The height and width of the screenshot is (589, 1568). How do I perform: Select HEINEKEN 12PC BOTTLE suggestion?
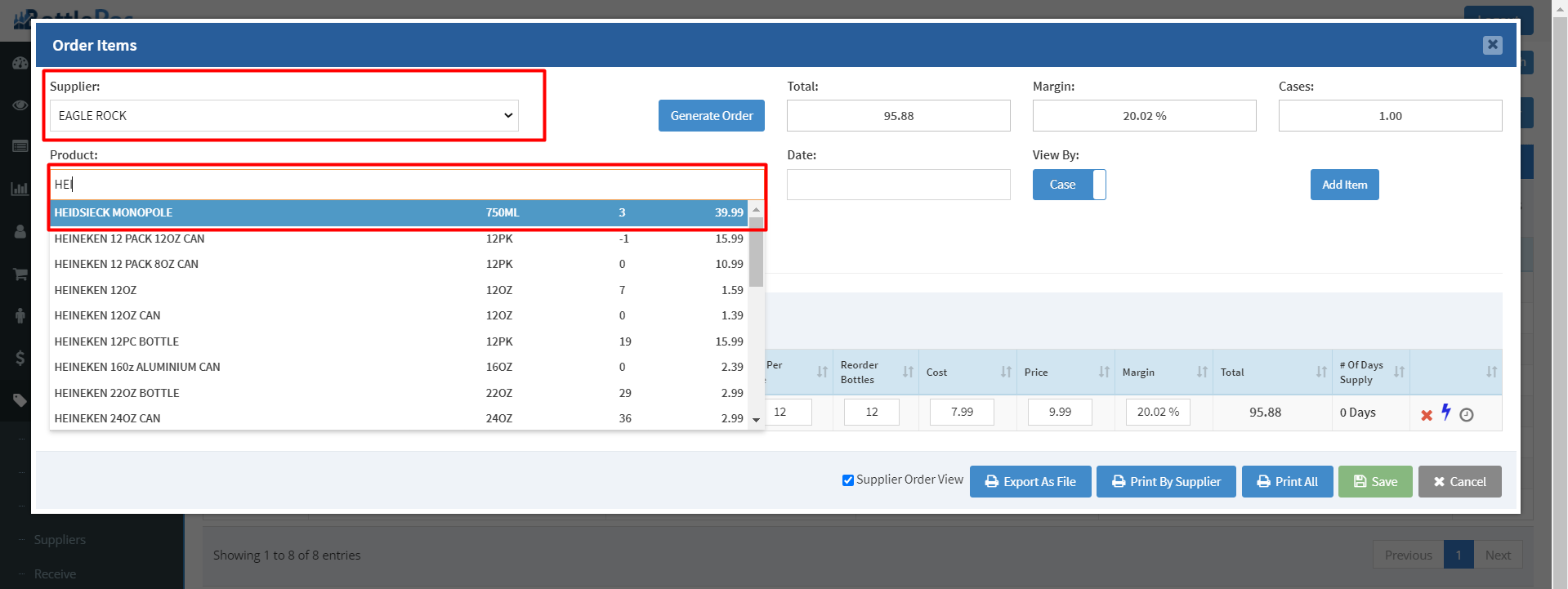399,341
